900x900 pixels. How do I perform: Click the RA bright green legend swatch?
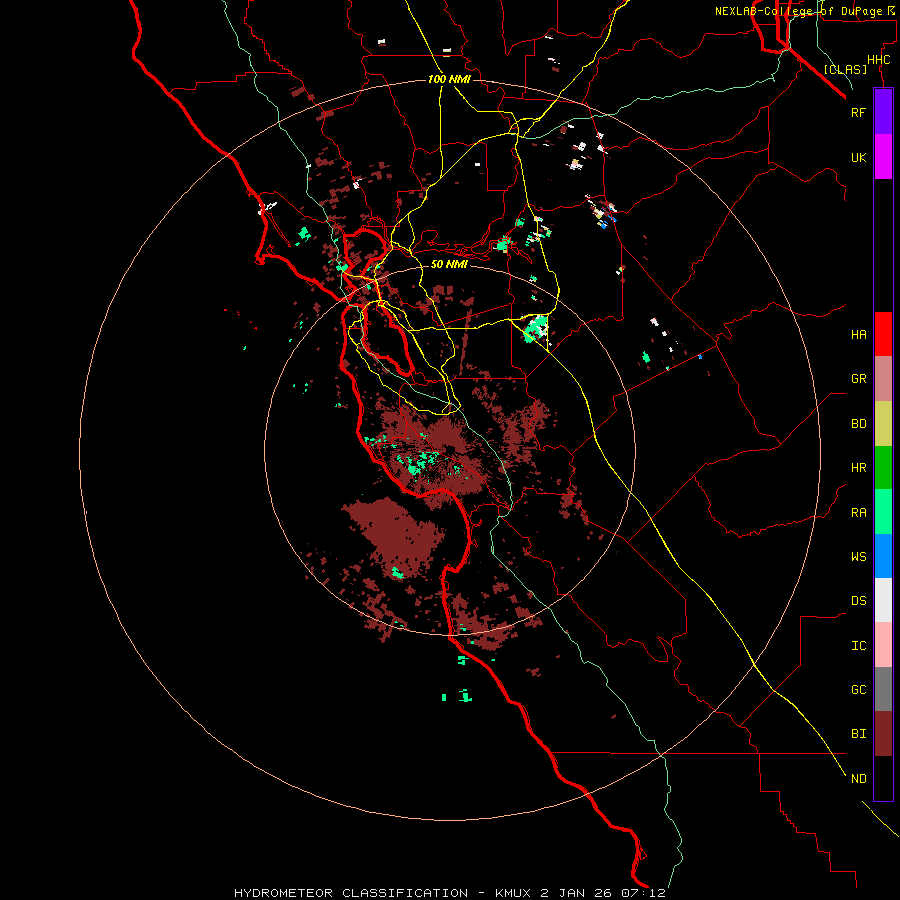(x=883, y=512)
